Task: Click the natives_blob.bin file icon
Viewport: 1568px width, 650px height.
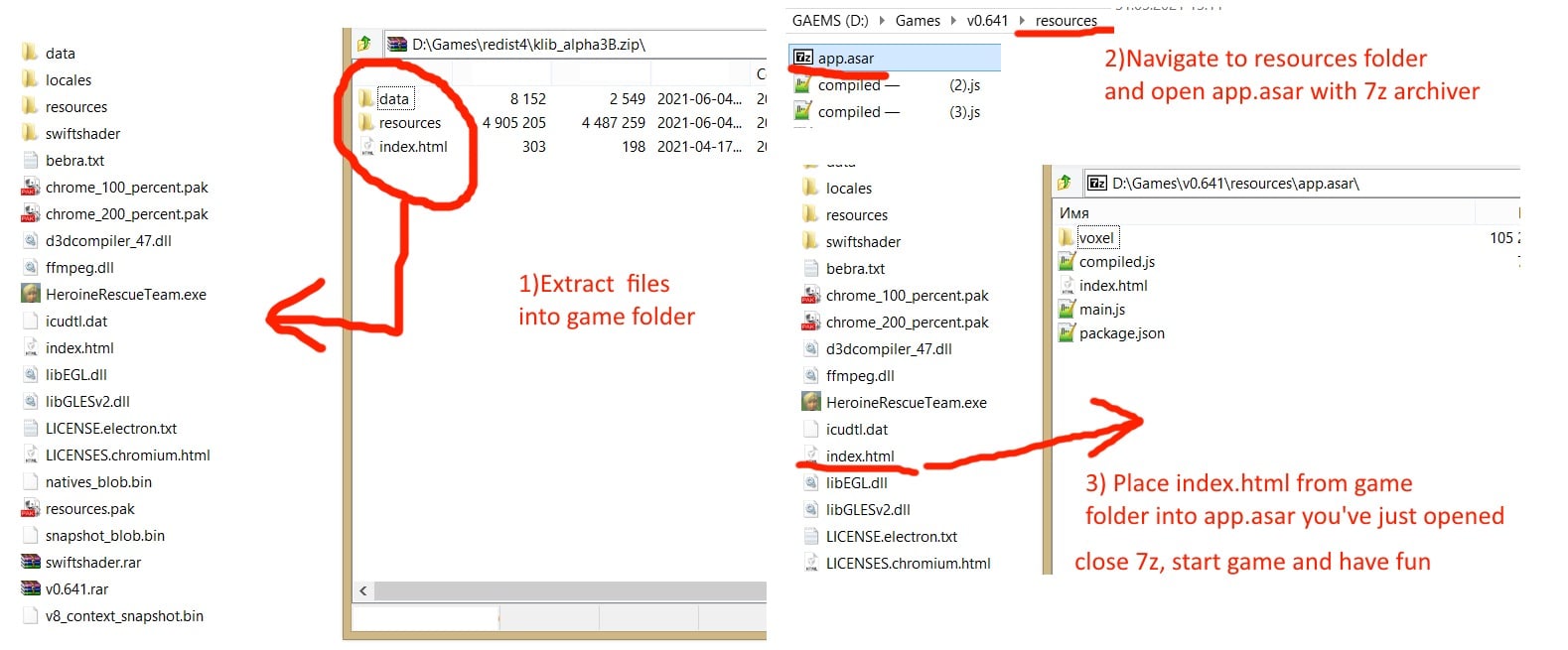Action: 31,481
